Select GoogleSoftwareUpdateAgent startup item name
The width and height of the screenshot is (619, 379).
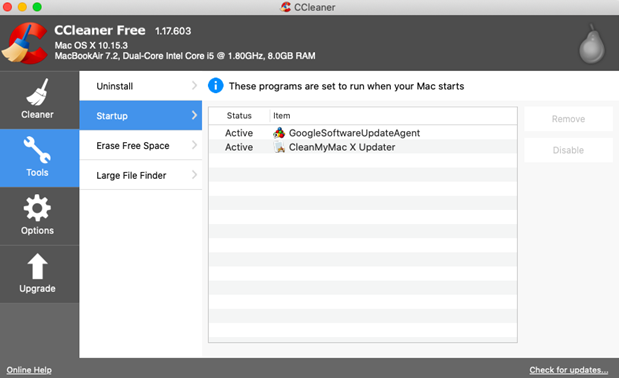tap(355, 133)
